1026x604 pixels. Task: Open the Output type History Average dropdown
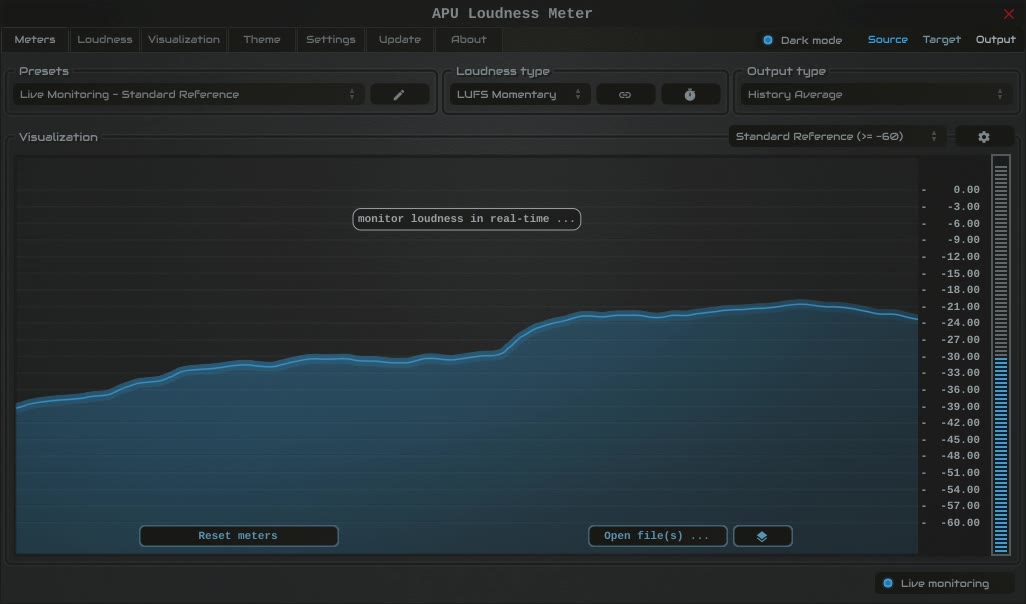pyautogui.click(x=875, y=94)
